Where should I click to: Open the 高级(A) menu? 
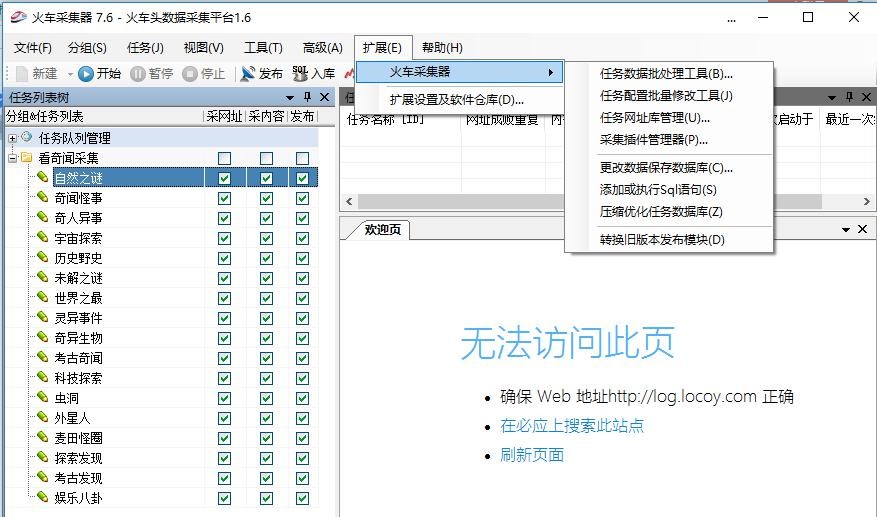tap(323, 48)
